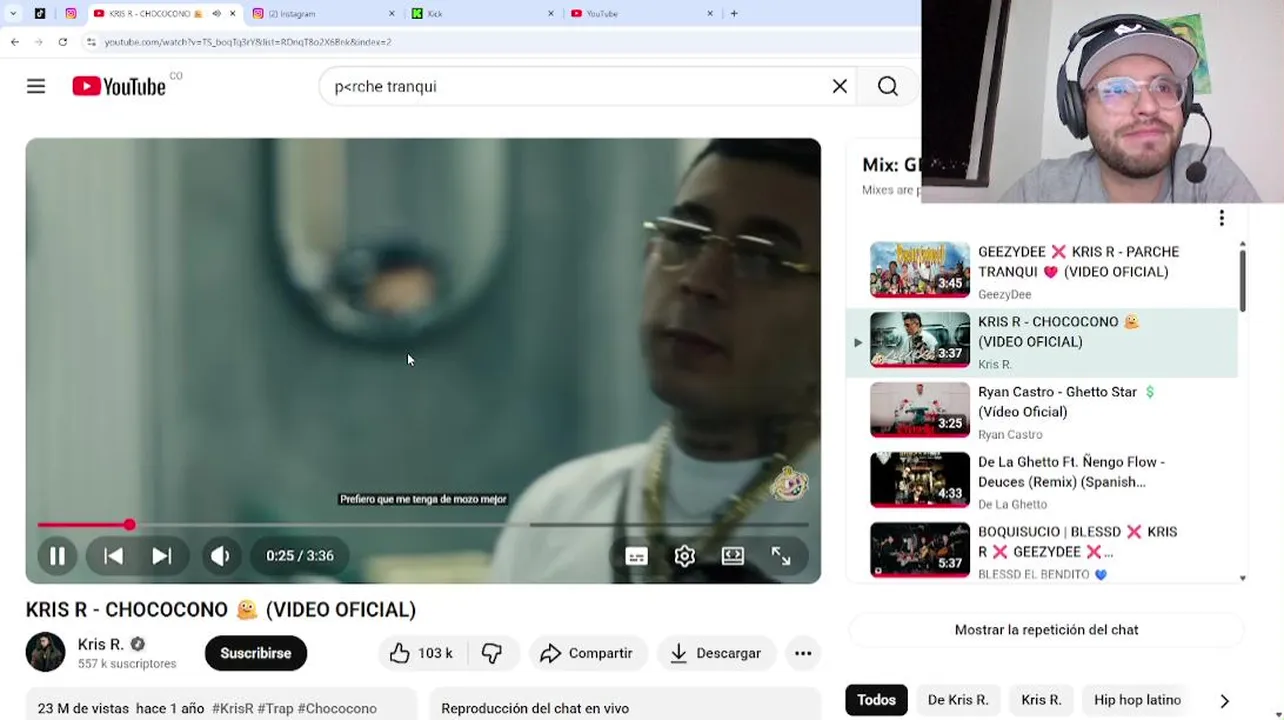
Task: Click the red scrubber knob on the timeline
Action: [130, 524]
